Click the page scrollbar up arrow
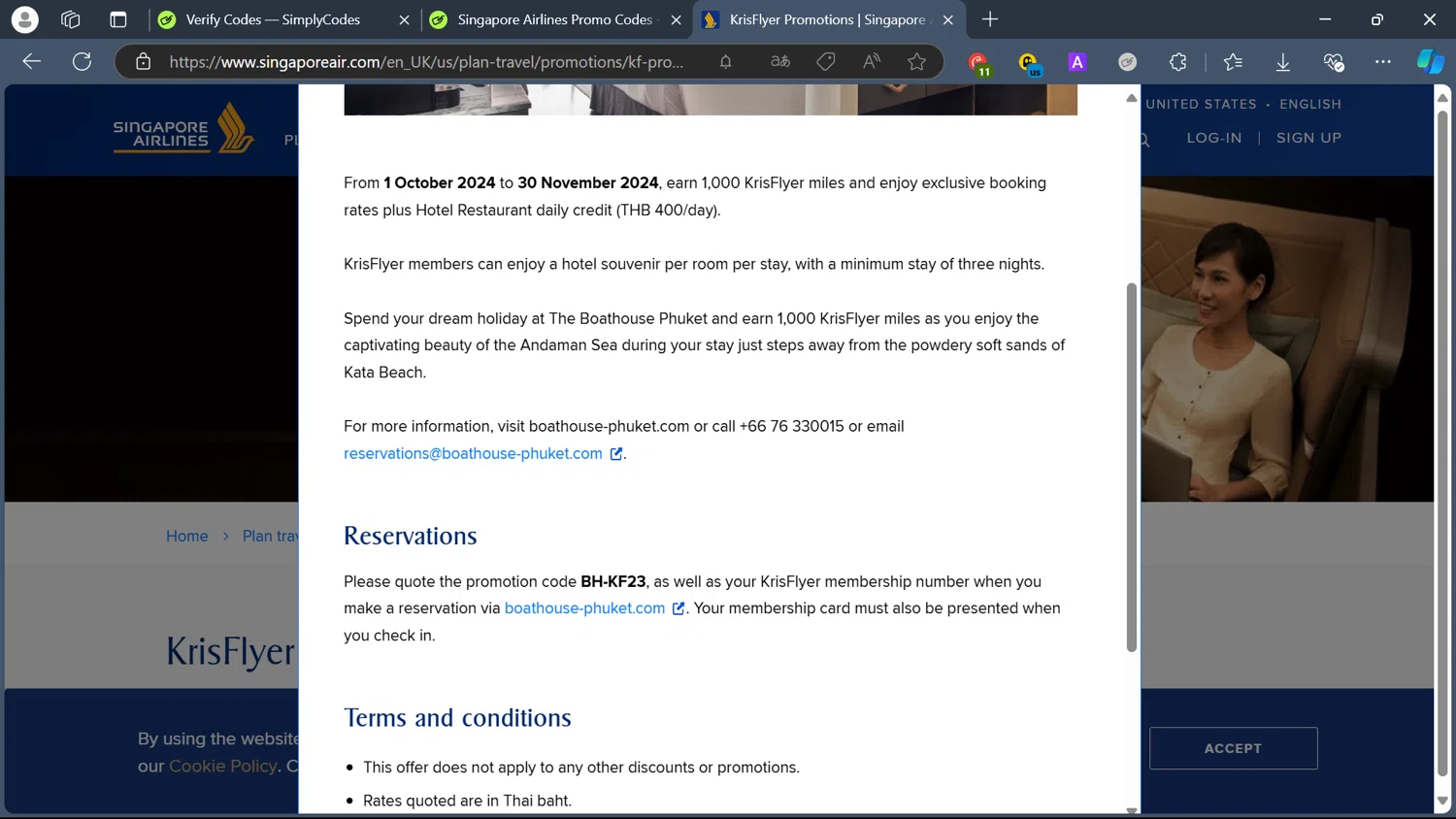1456x819 pixels. 1443,98
